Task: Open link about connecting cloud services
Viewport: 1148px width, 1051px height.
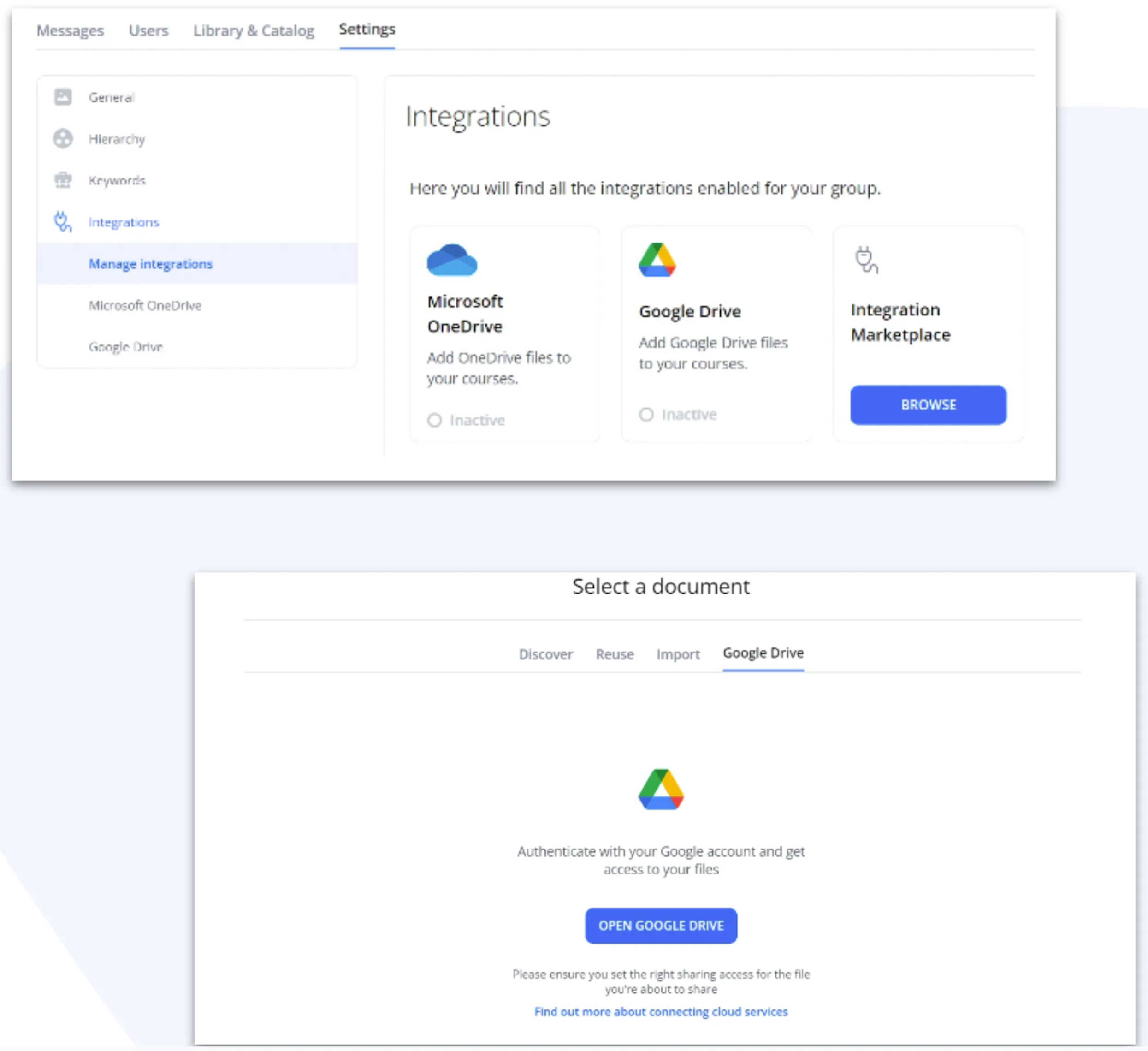Action: 661,1012
